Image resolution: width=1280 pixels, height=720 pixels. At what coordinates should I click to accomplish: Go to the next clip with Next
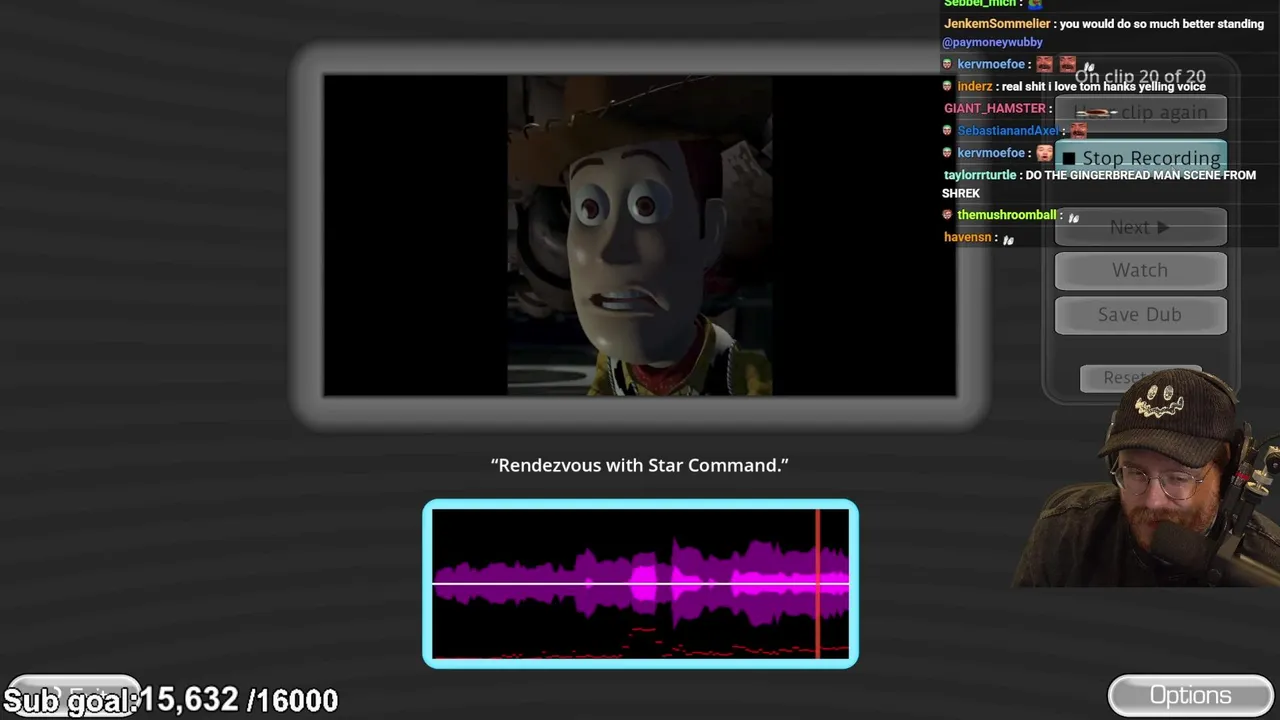pos(1141,228)
